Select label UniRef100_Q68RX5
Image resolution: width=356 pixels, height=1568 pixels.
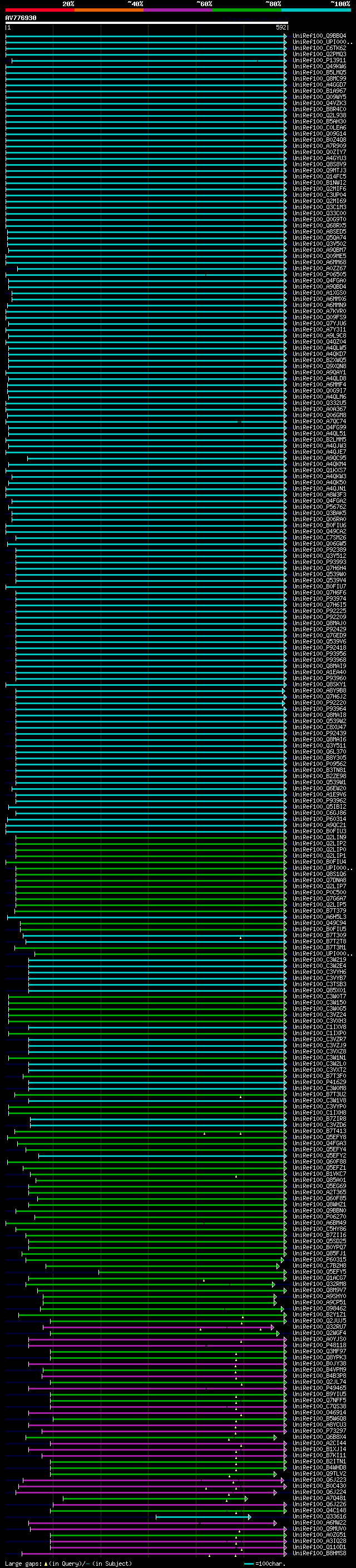tap(319, 226)
